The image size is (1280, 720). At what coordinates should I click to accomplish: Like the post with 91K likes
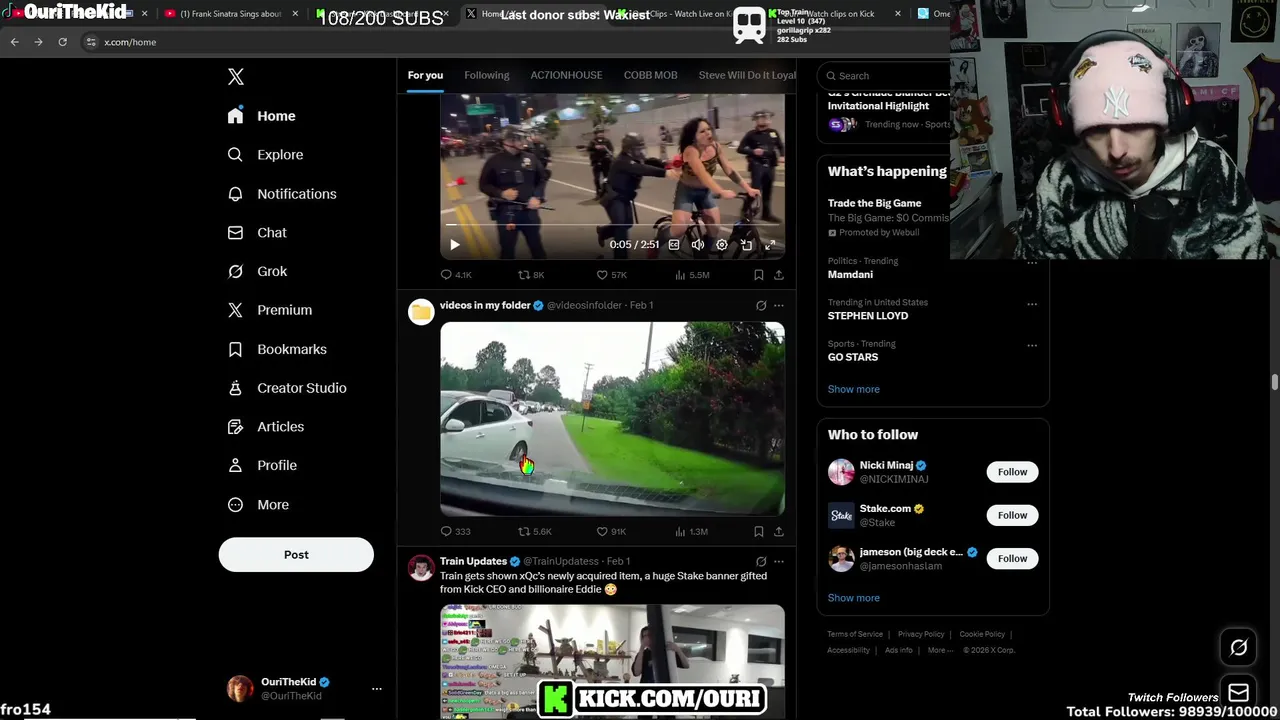click(x=611, y=532)
